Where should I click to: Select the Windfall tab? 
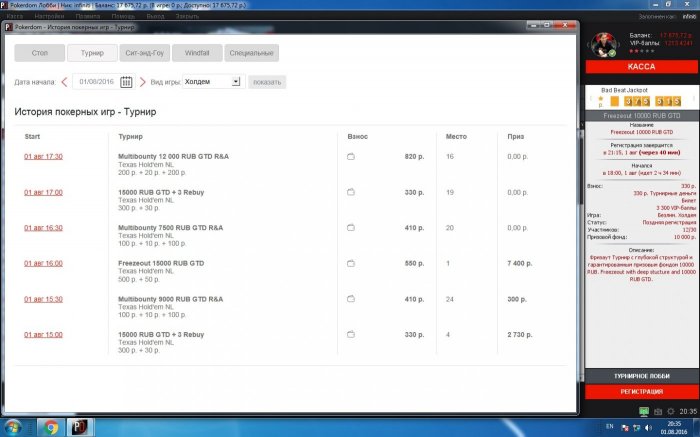(197, 53)
